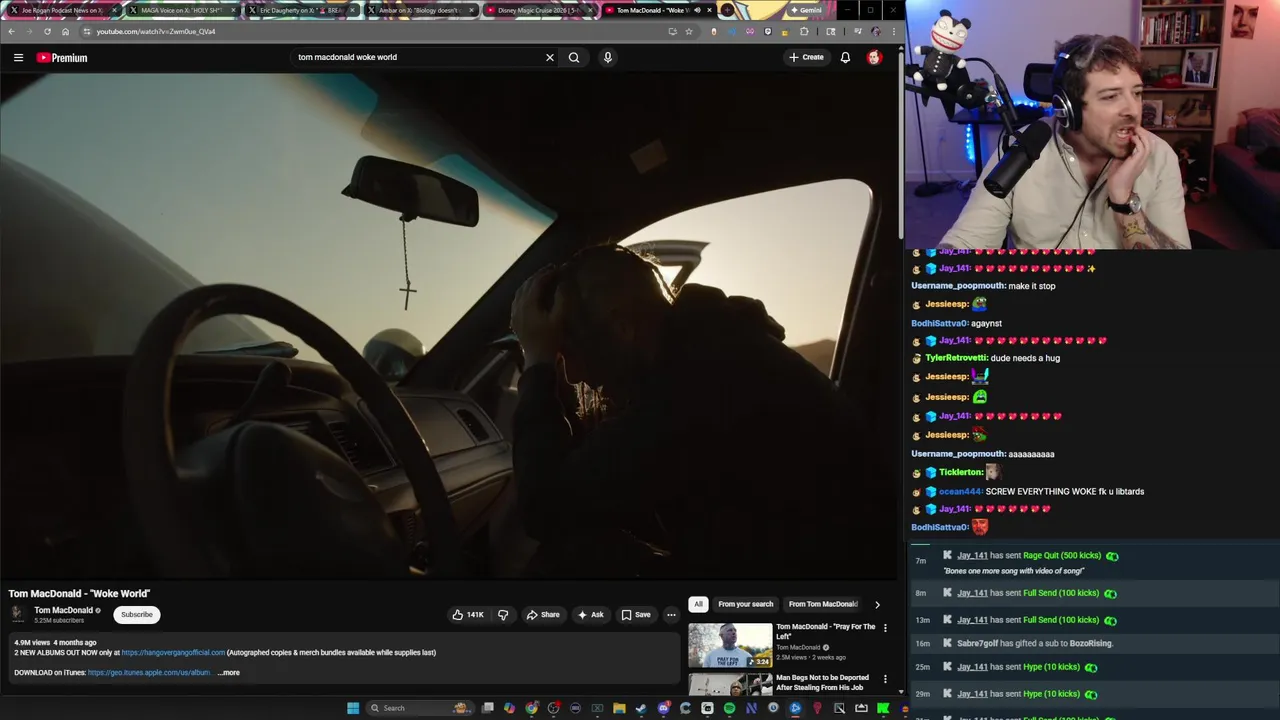Select From your search chip

(x=745, y=604)
